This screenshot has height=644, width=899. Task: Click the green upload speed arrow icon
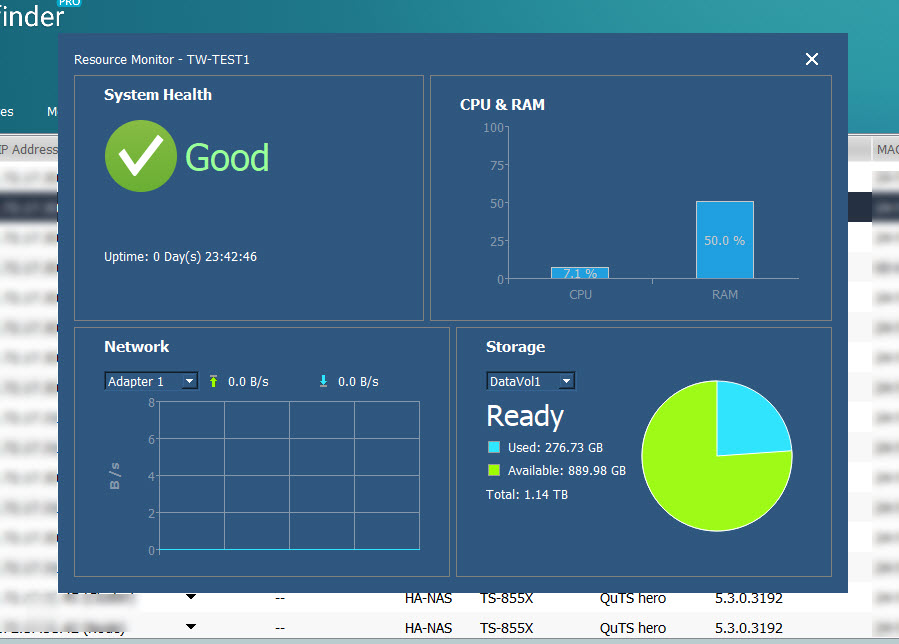213,381
